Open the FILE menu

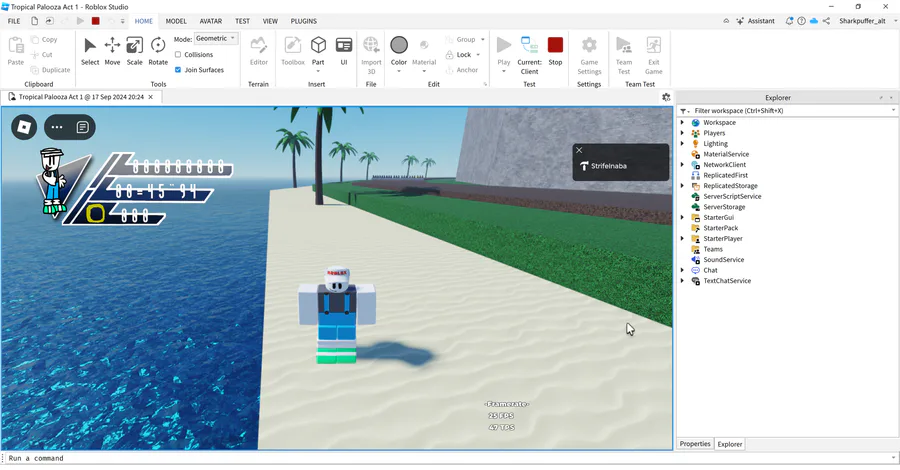pos(14,21)
